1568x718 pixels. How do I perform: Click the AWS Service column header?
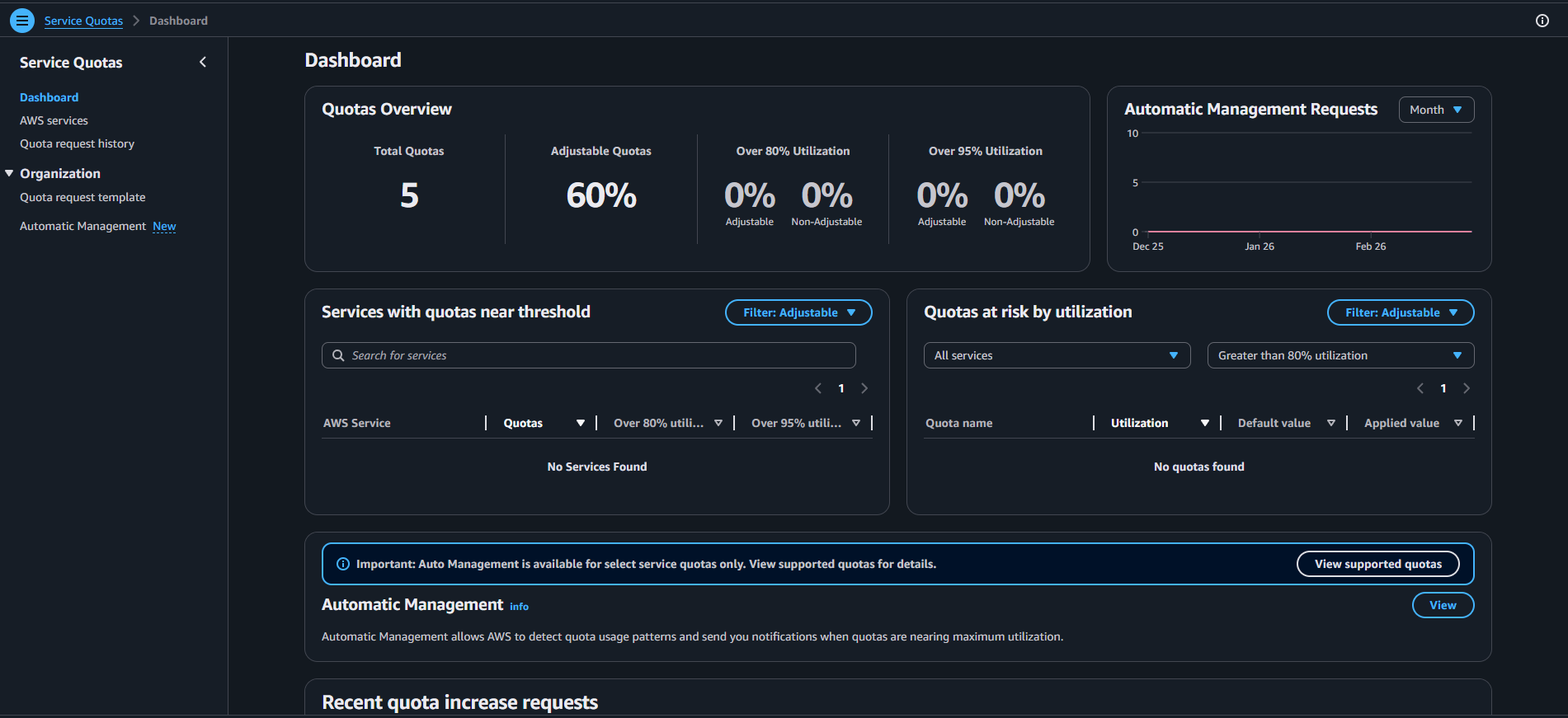point(357,423)
